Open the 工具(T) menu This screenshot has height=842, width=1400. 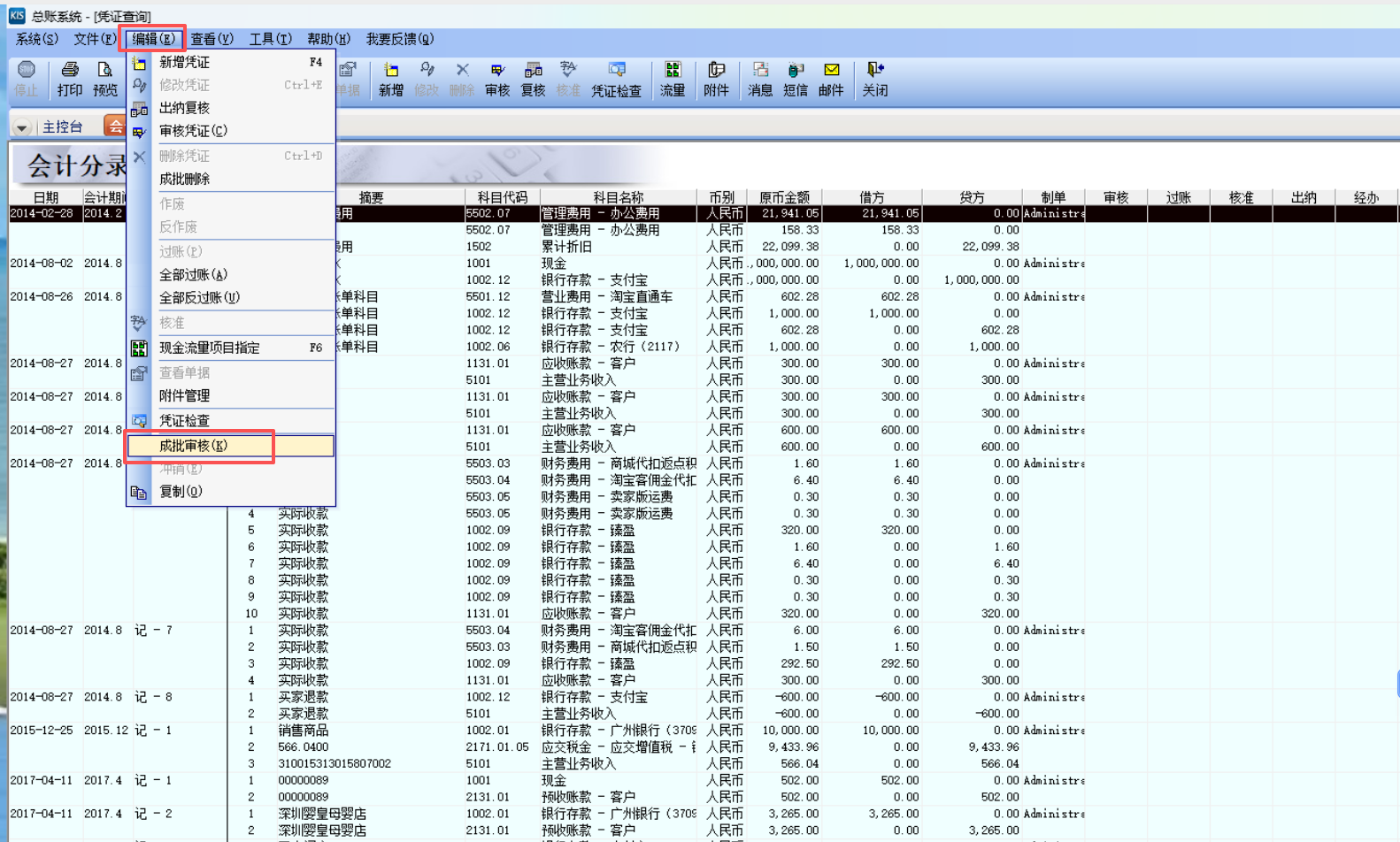pos(270,39)
